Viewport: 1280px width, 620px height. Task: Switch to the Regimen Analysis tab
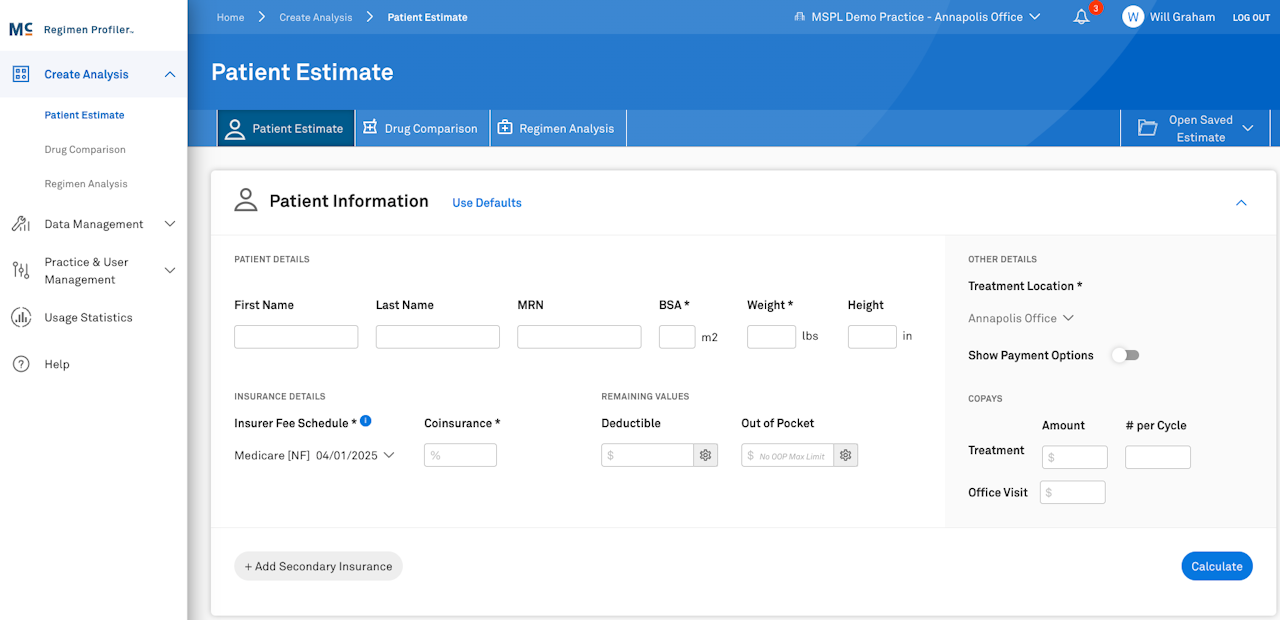tap(557, 128)
